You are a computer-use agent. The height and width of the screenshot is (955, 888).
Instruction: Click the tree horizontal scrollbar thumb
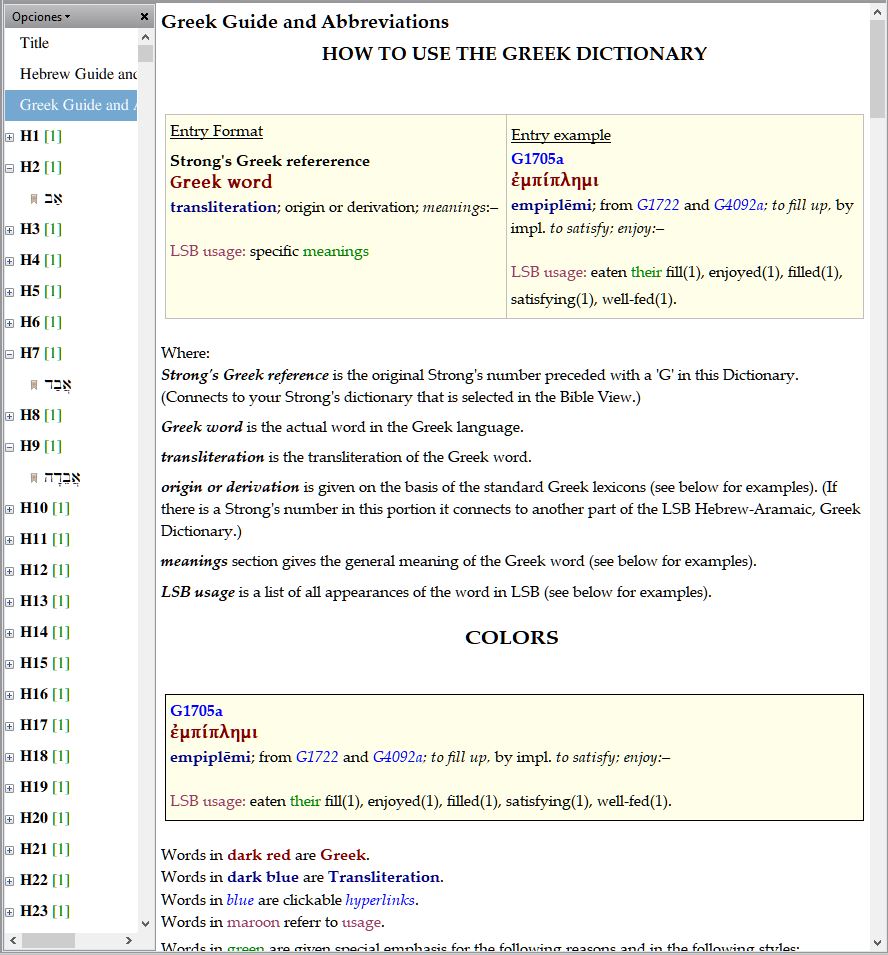(x=49, y=940)
